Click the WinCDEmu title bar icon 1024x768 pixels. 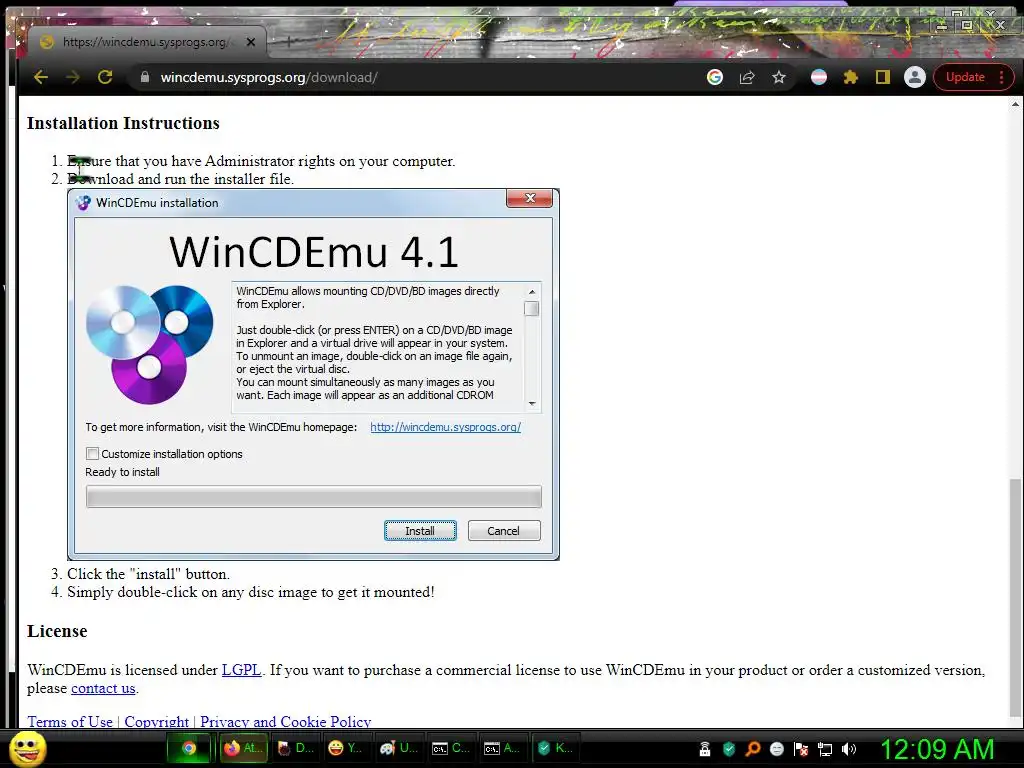[83, 202]
